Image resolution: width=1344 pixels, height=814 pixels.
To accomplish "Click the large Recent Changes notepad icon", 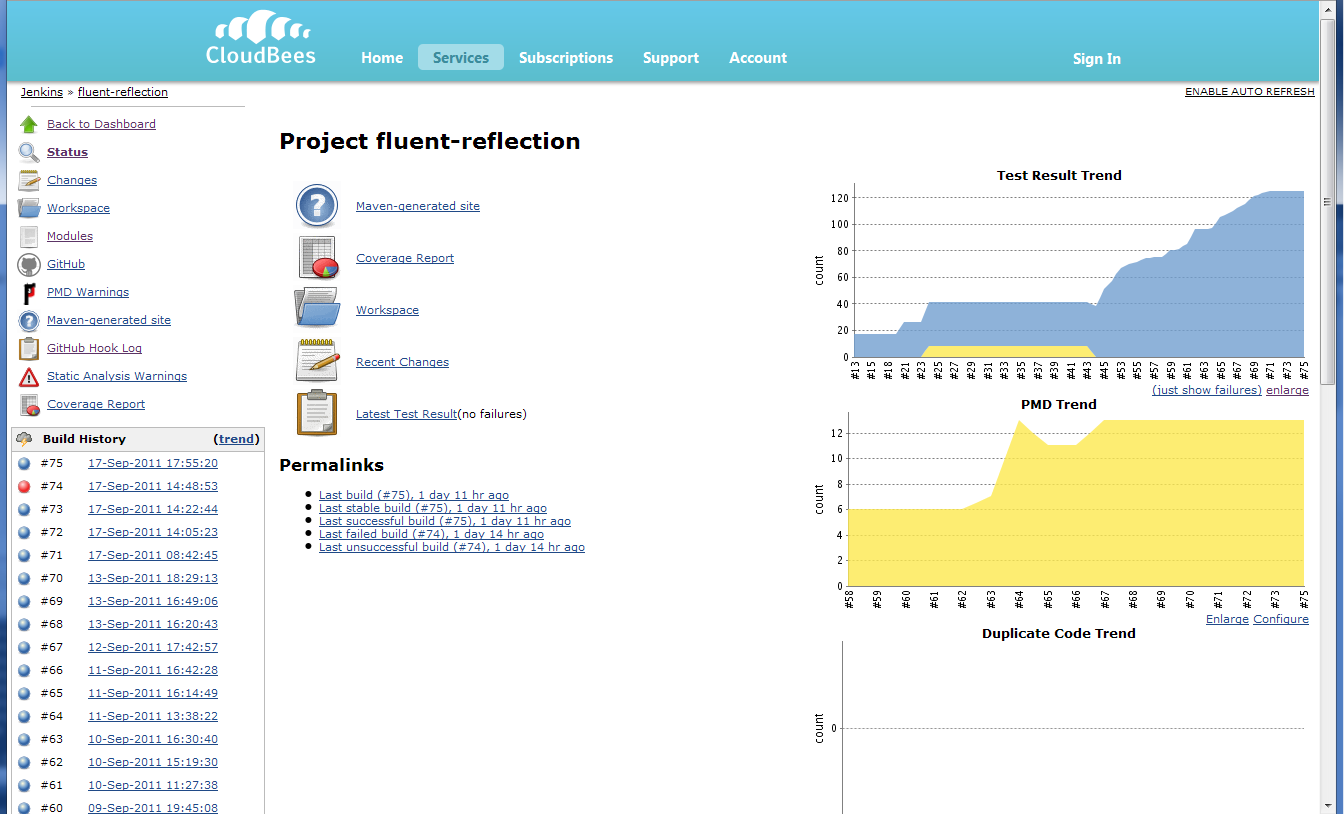I will (x=317, y=362).
